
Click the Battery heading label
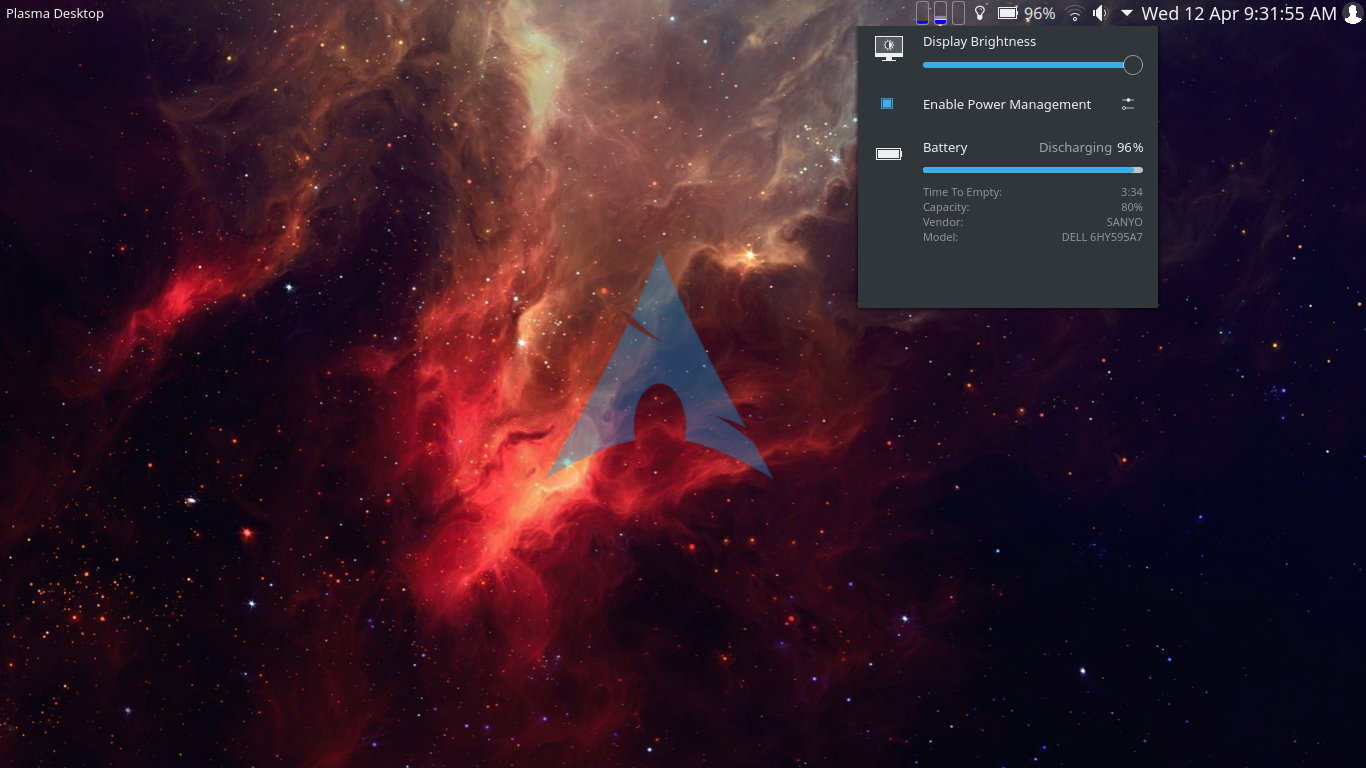tap(945, 147)
